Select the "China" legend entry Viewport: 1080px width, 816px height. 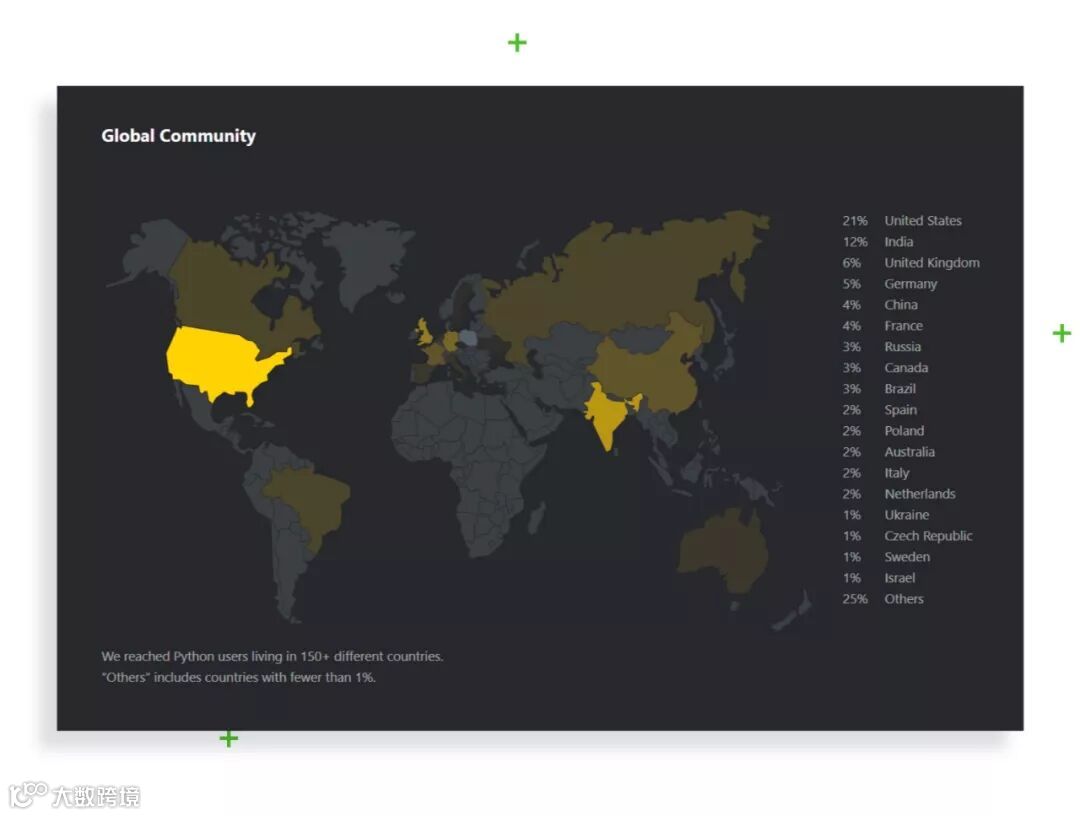(900, 304)
